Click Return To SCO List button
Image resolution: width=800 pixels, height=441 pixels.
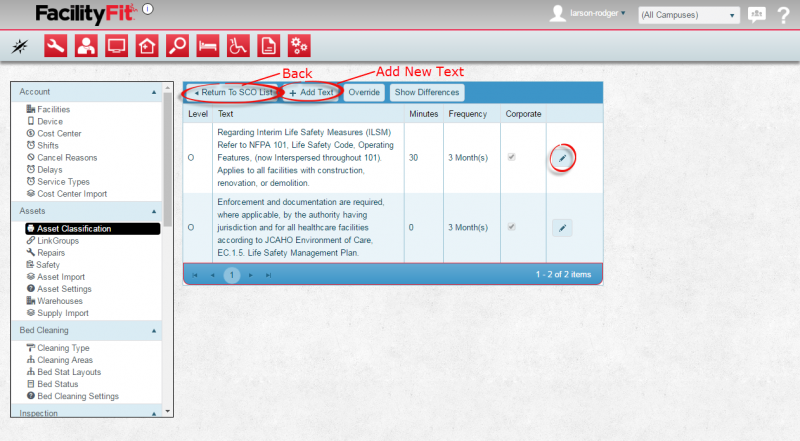point(233,92)
